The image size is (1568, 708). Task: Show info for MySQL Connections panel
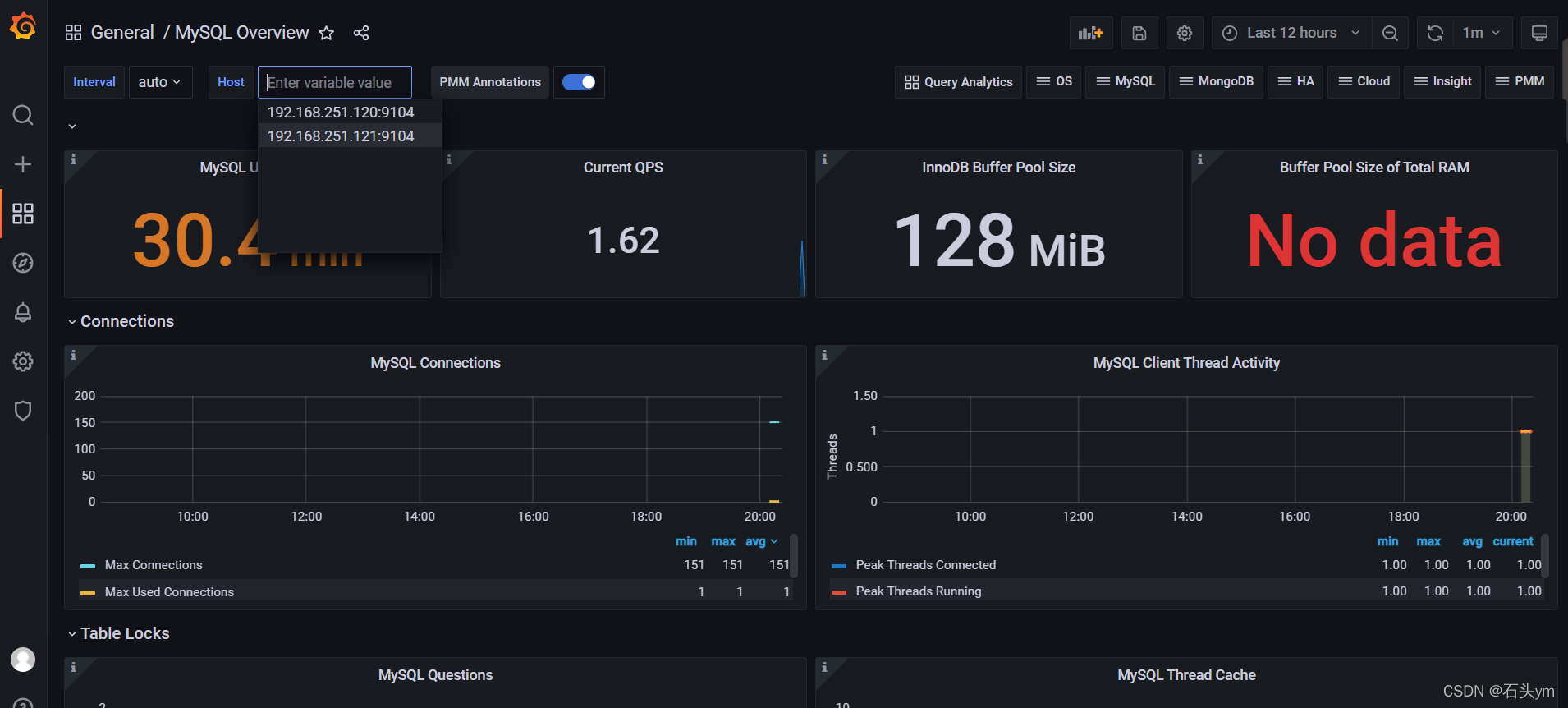pyautogui.click(x=73, y=355)
